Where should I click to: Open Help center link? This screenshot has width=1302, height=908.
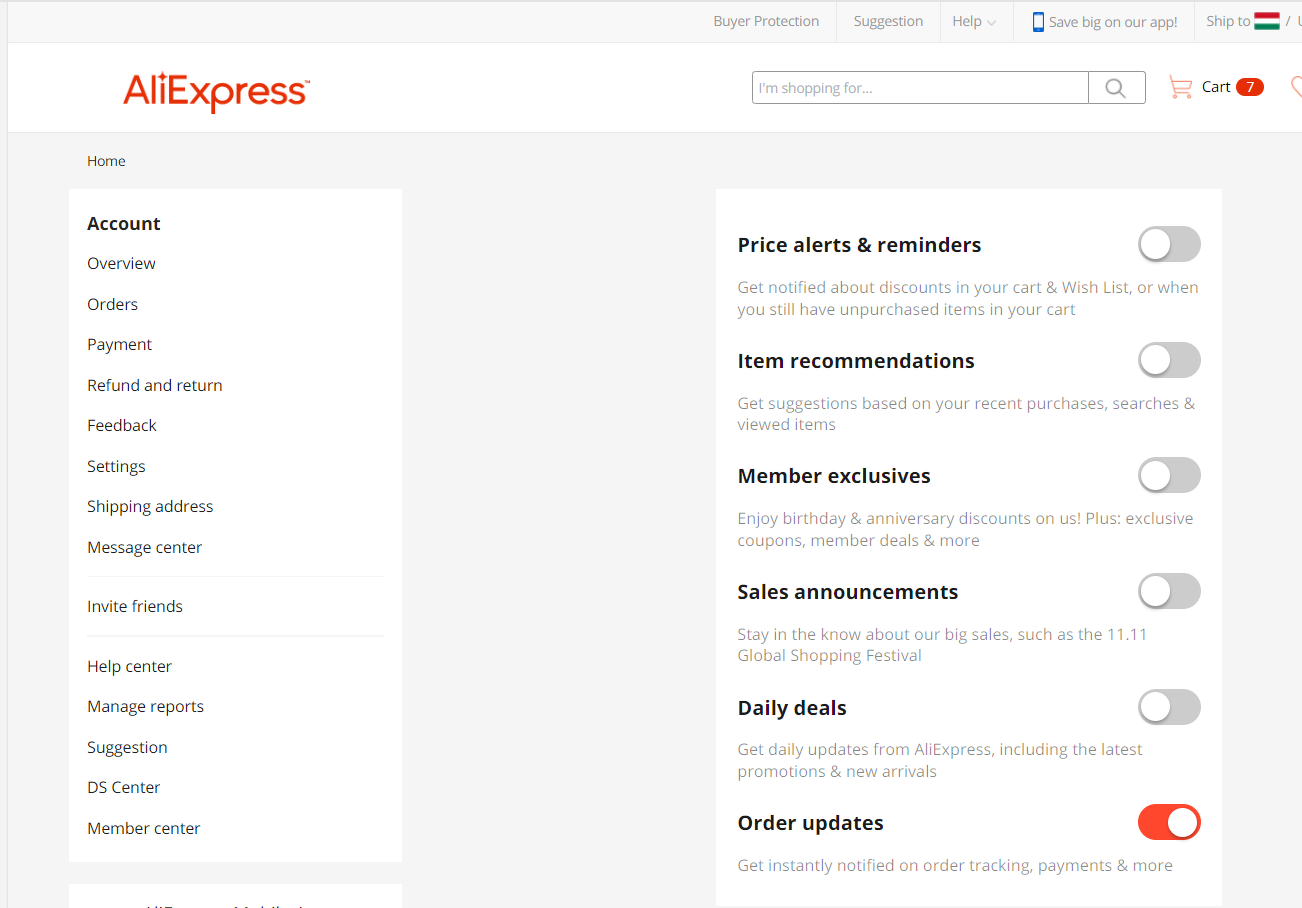click(129, 666)
